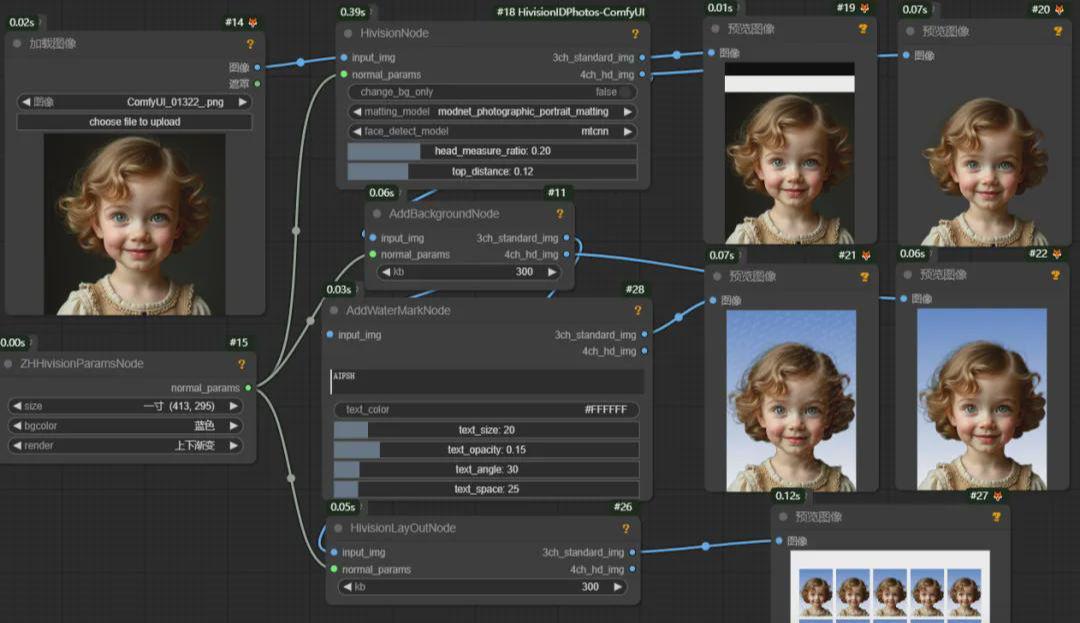Collapse the AddWaterMarkNode via its title dot
The height and width of the screenshot is (623, 1080).
(335, 311)
